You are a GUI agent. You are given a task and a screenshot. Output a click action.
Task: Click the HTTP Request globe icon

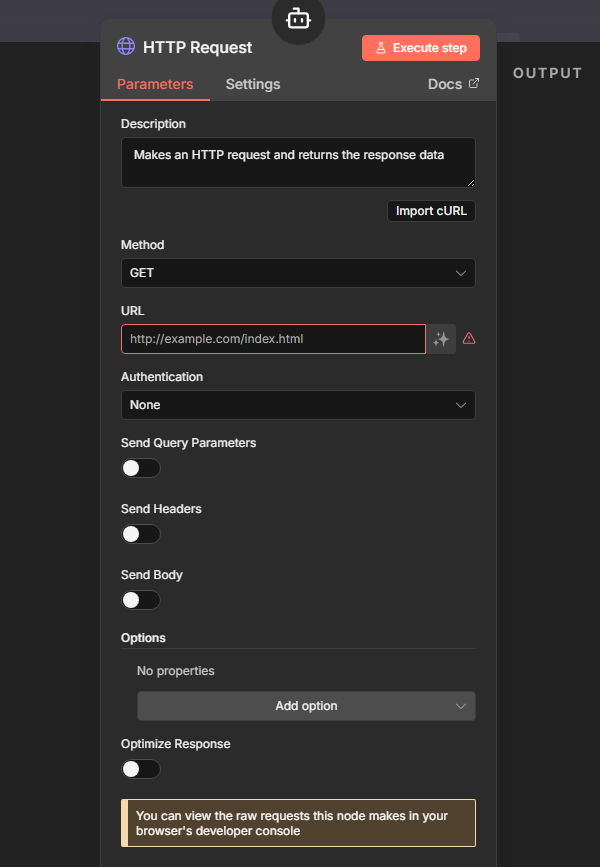pos(126,47)
